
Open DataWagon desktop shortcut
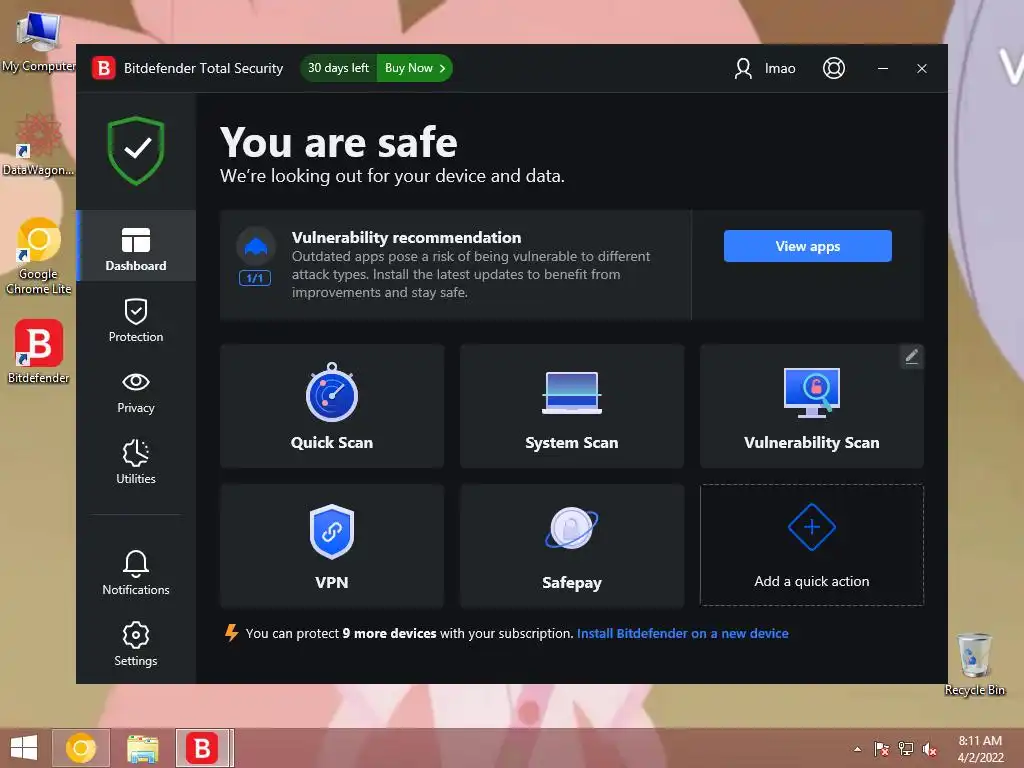click(38, 145)
